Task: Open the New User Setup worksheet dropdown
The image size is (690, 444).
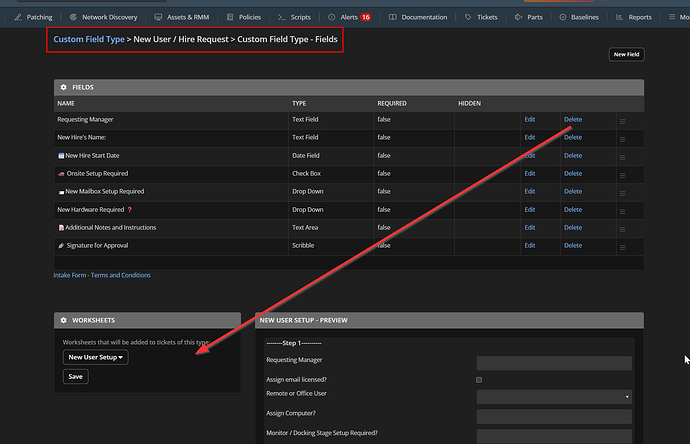Action: [96, 357]
